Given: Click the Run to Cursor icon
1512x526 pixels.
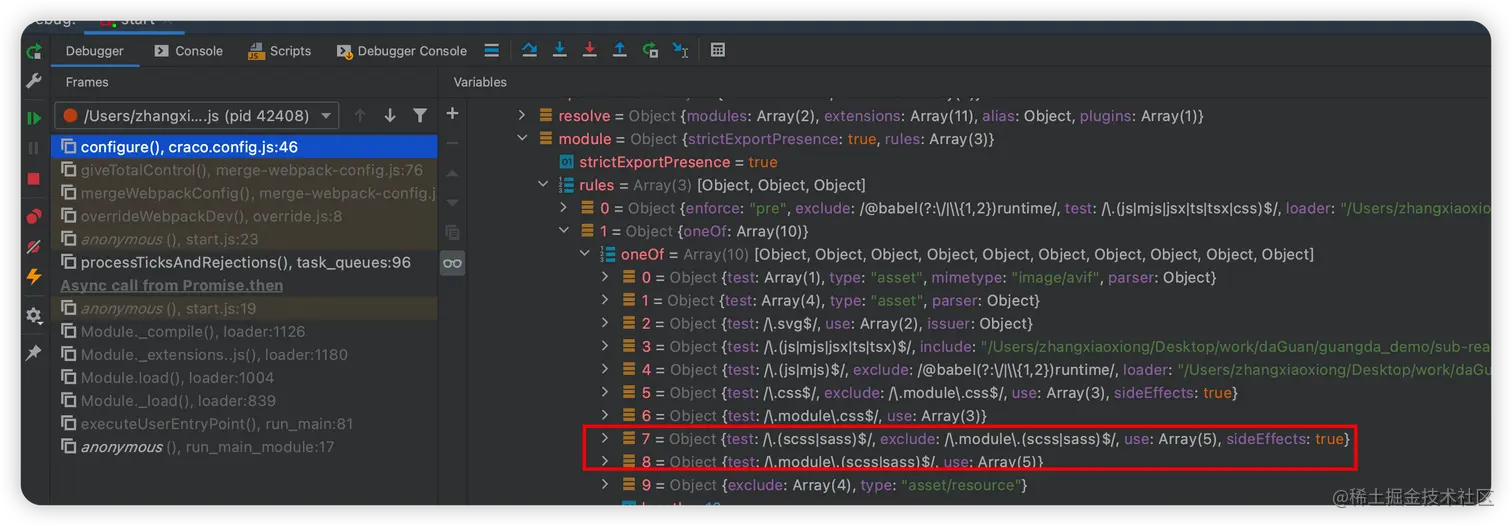Looking at the screenshot, I should point(680,50).
